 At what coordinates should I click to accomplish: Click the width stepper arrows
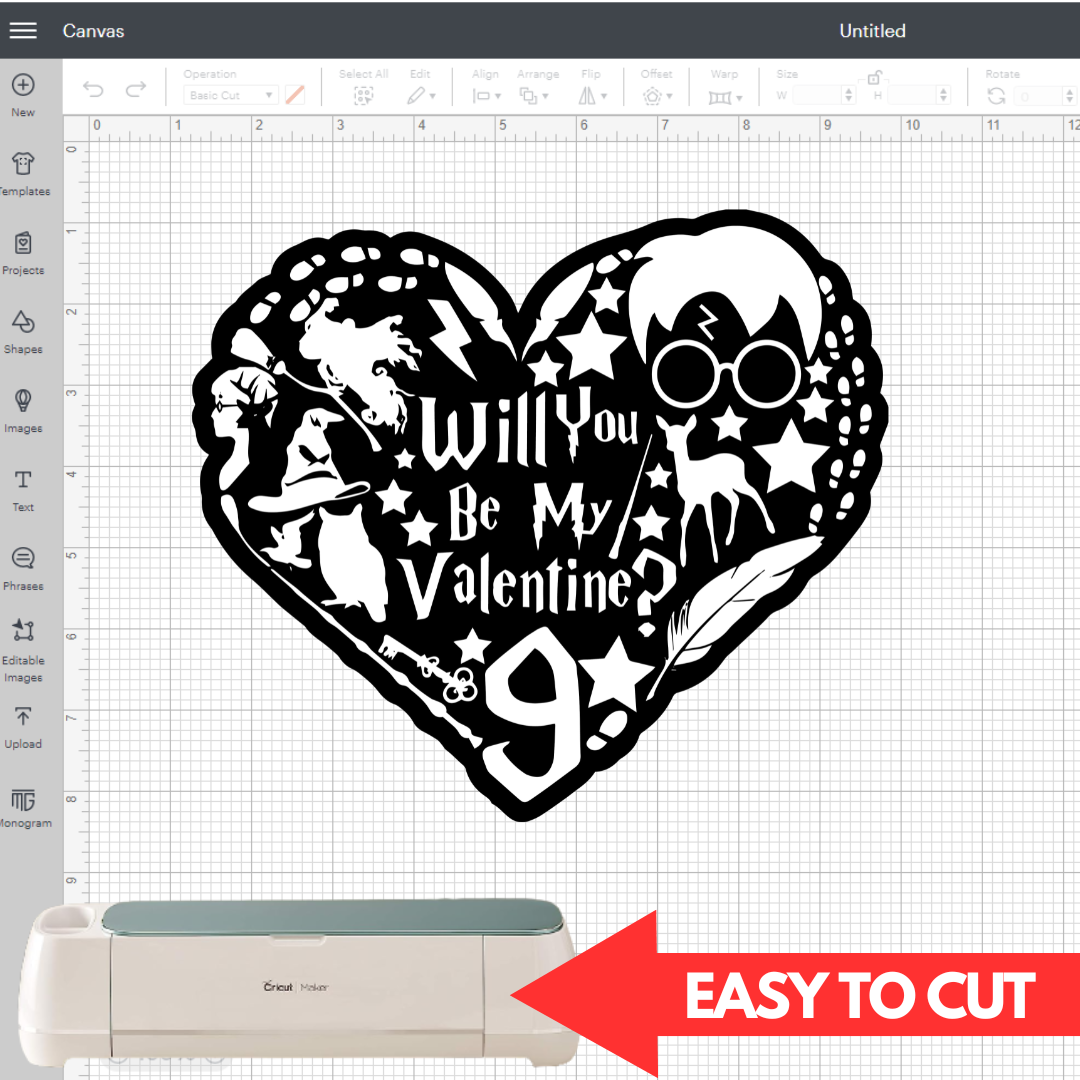click(849, 95)
